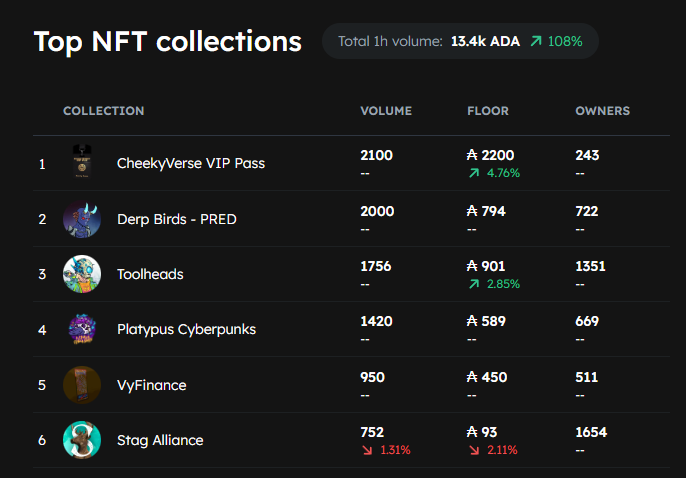Open the VyFinance collection name
Image resolution: width=686 pixels, height=478 pixels.
151,385
